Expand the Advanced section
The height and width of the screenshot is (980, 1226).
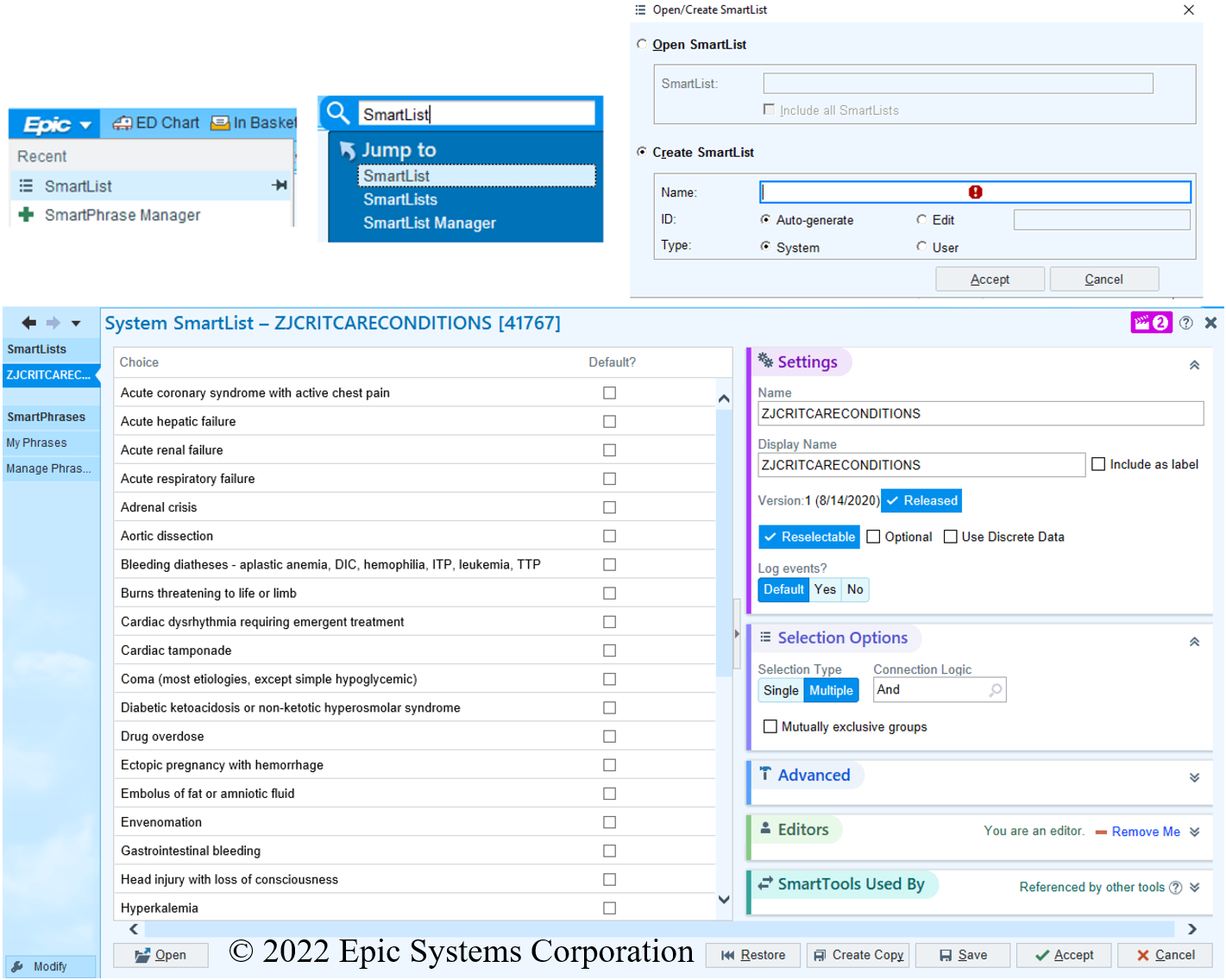pyautogui.click(x=1194, y=777)
